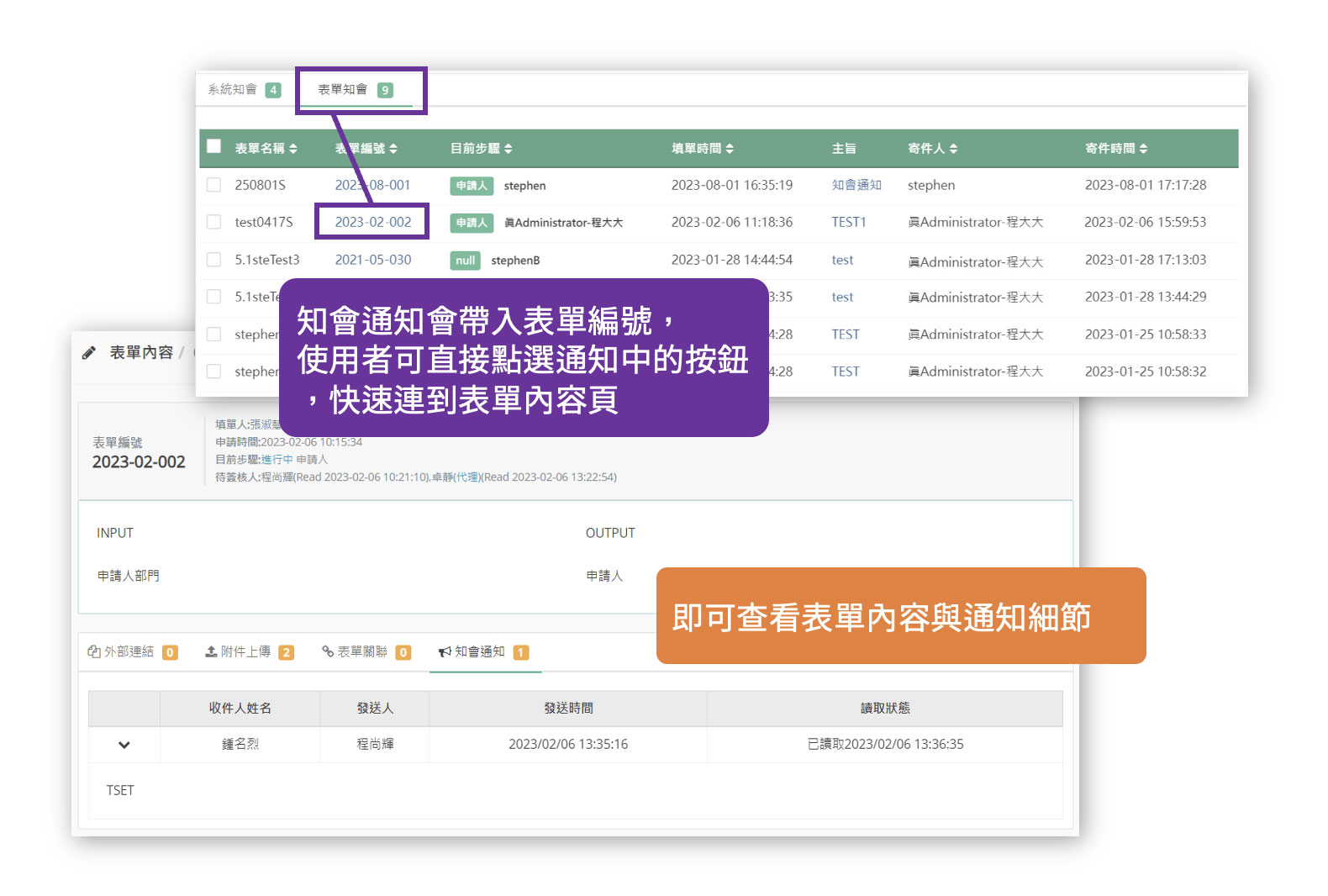
Task: Switch to the 系統知會 tab
Action: (233, 90)
